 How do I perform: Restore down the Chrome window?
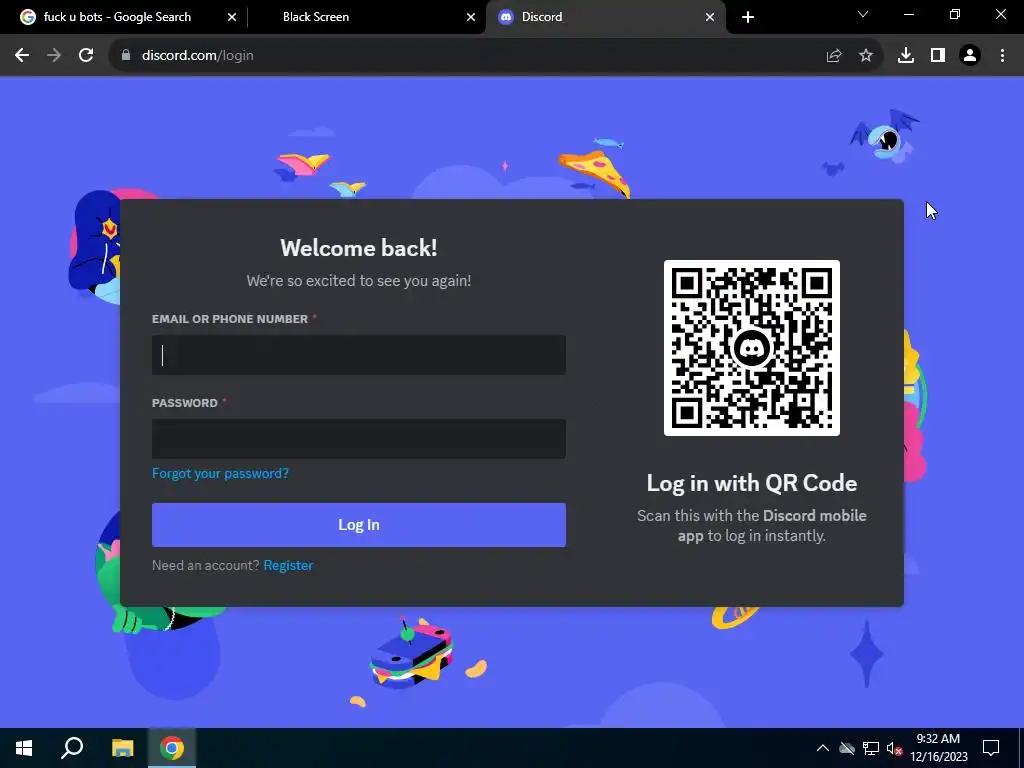[955, 14]
